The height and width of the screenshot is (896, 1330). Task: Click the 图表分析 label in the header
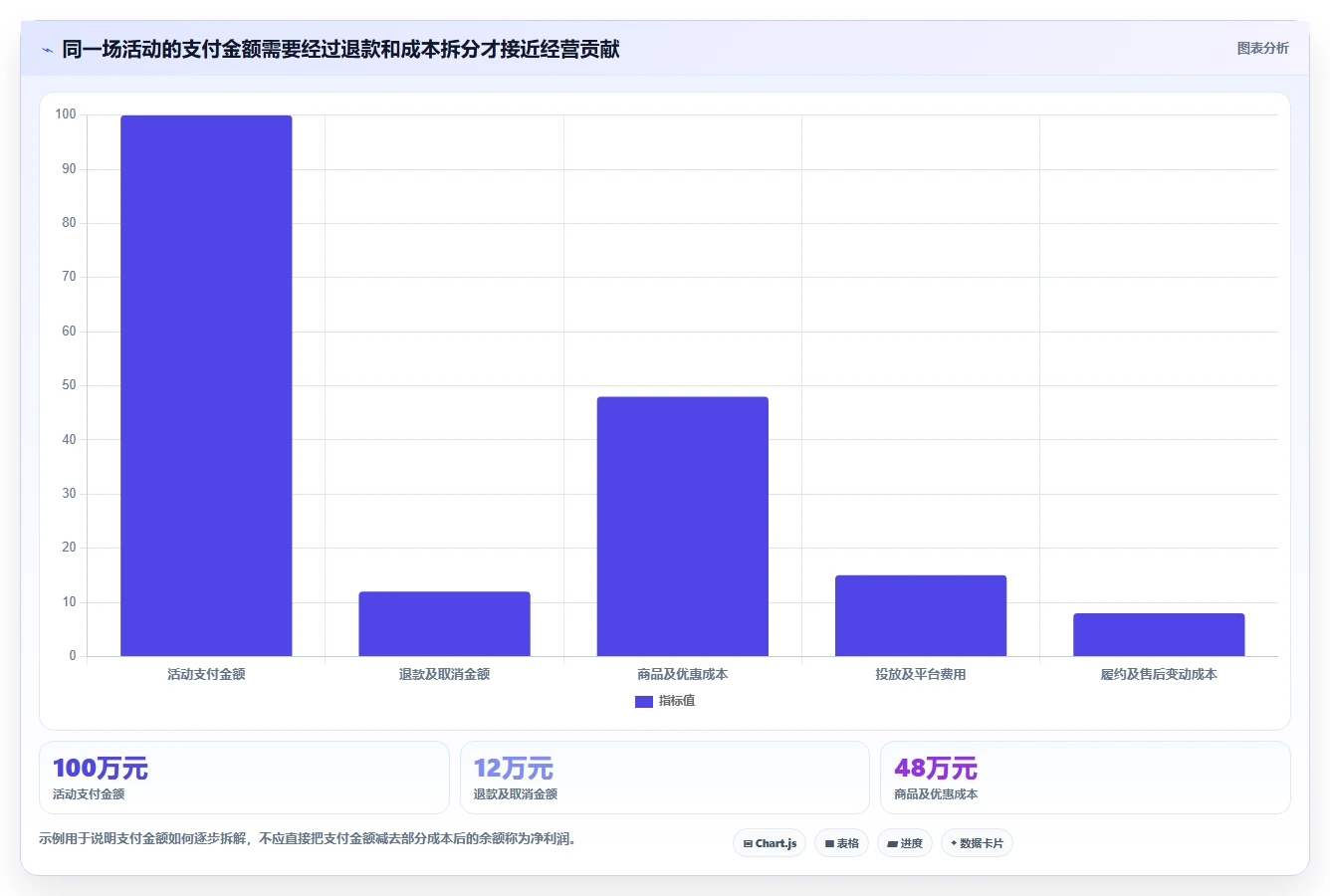click(1262, 48)
